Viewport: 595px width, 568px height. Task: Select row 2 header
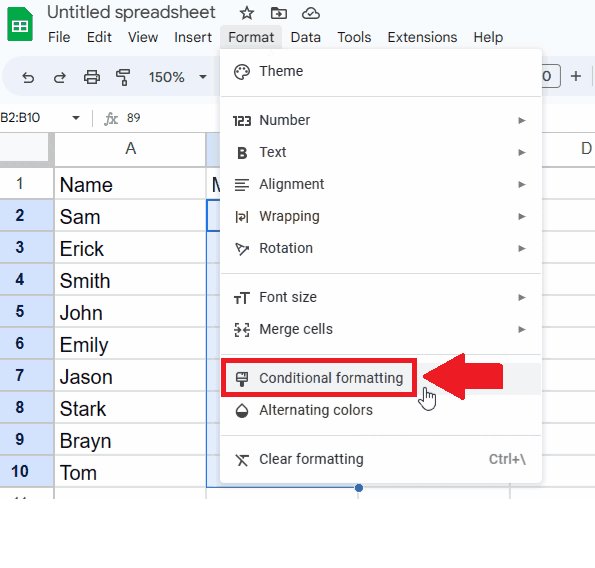27,216
